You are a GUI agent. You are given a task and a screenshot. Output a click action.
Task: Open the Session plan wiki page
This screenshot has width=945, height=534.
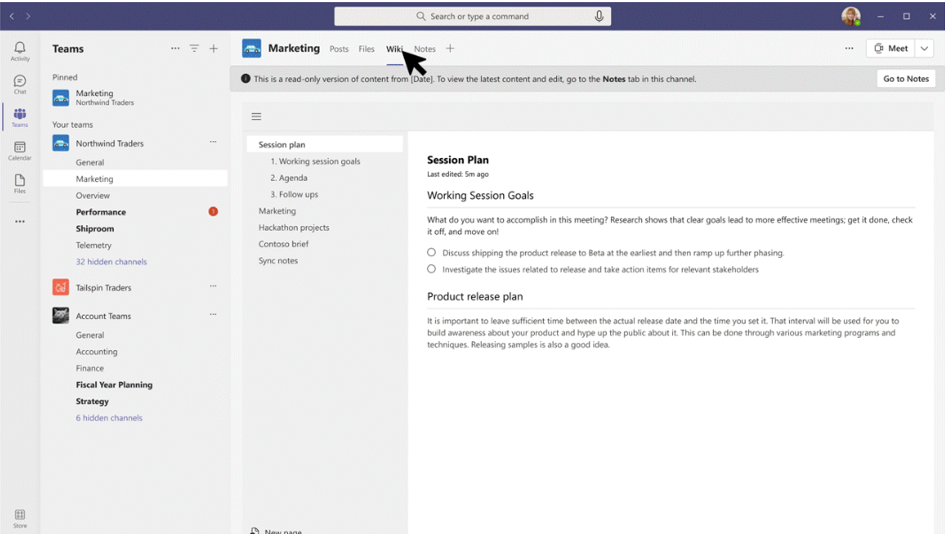pyautogui.click(x=325, y=144)
